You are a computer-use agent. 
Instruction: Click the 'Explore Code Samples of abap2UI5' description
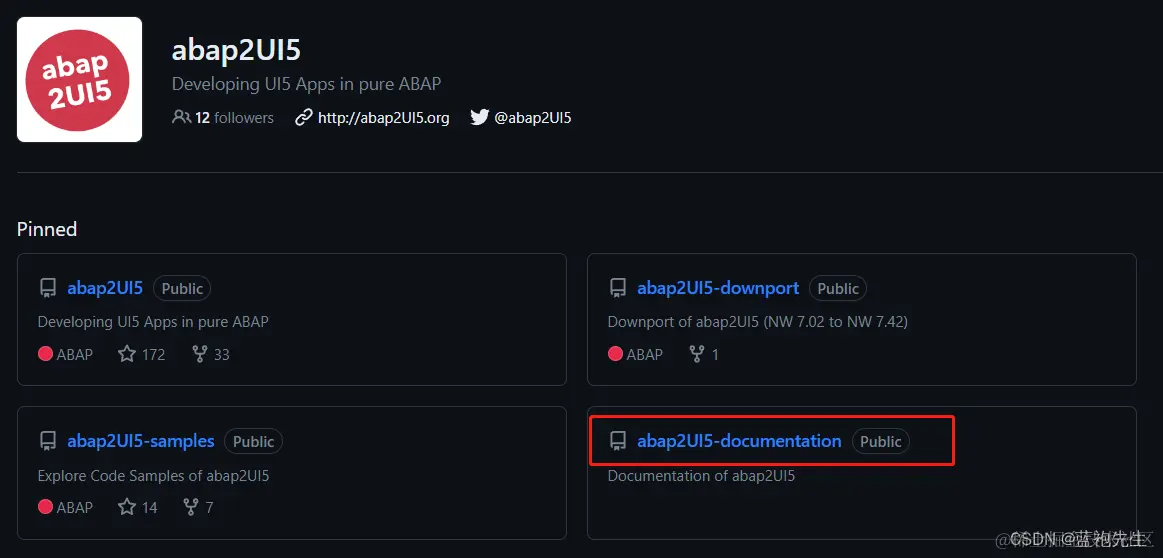(x=154, y=476)
